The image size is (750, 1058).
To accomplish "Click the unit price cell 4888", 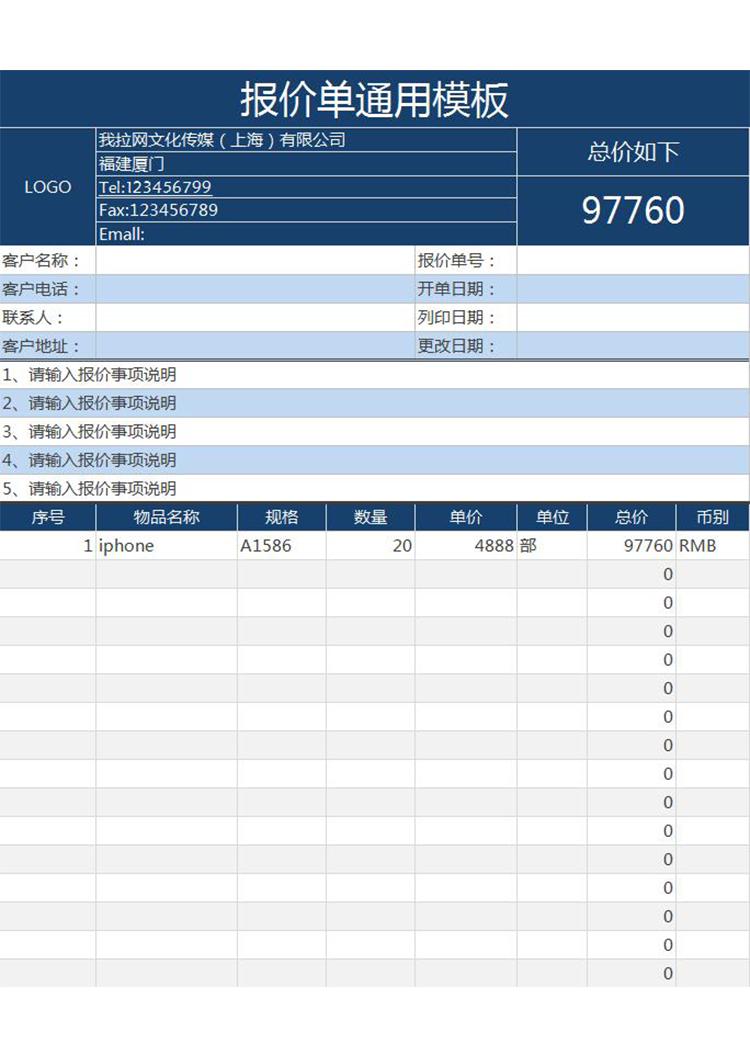I will coord(466,546).
